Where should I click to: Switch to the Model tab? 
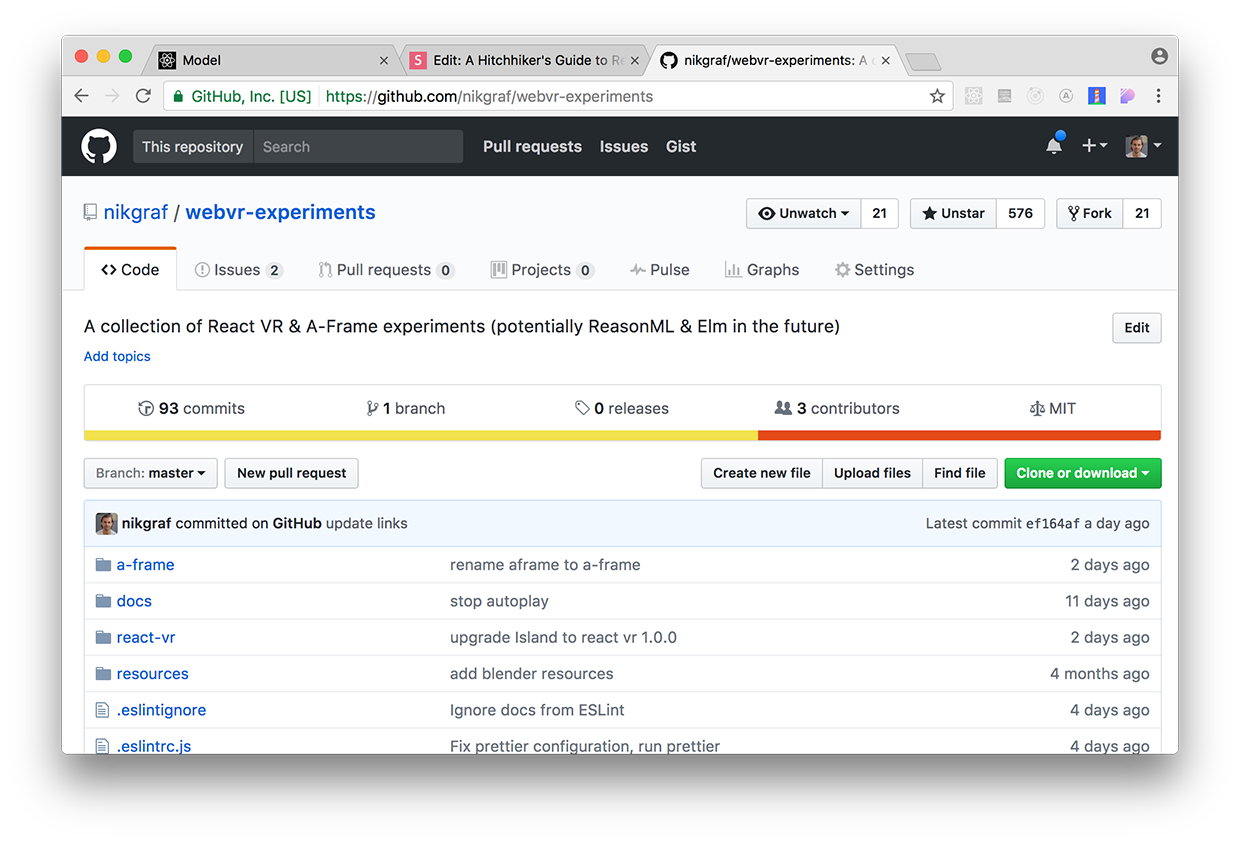pyautogui.click(x=272, y=60)
